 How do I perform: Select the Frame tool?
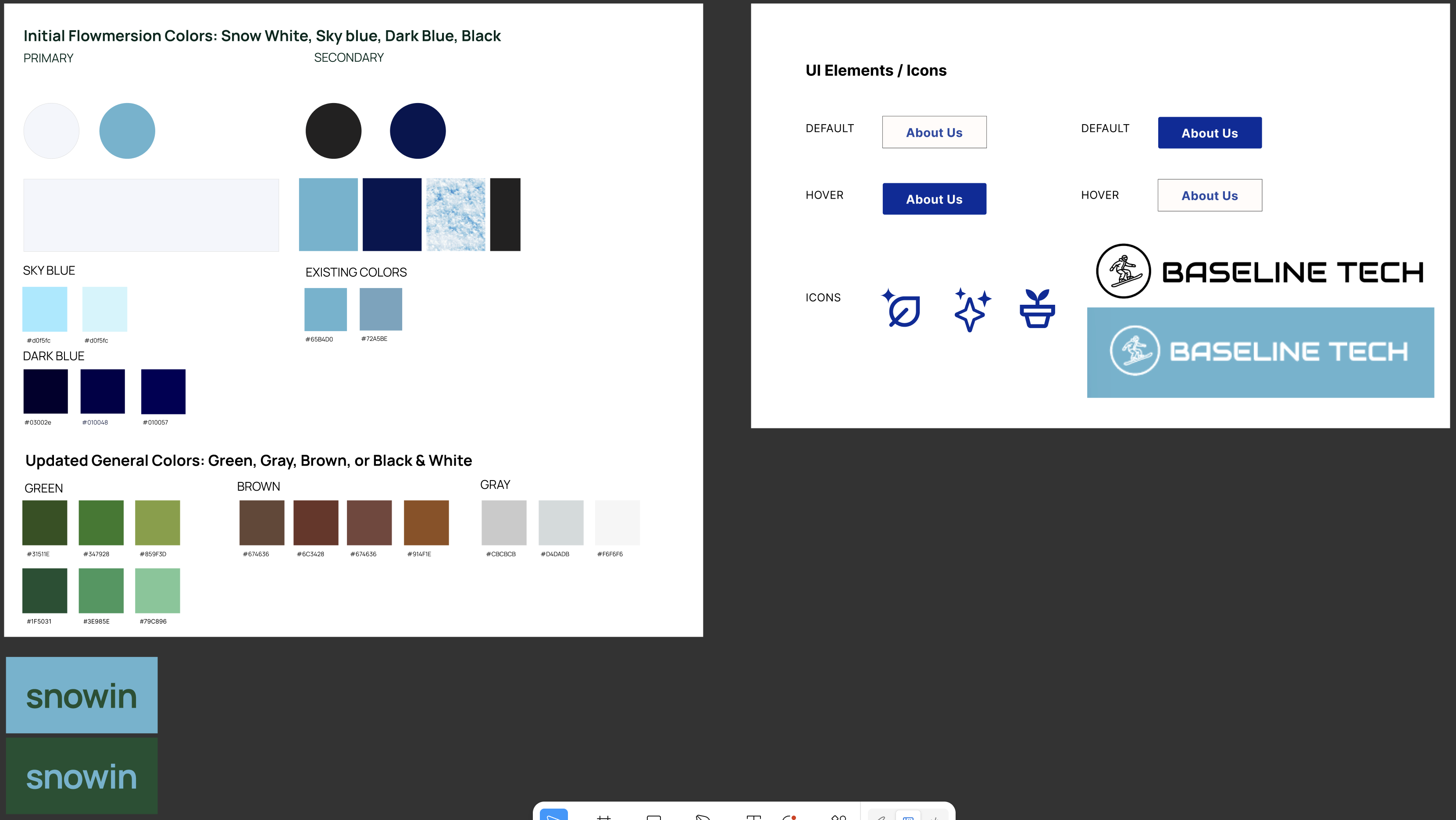pyautogui.click(x=603, y=816)
